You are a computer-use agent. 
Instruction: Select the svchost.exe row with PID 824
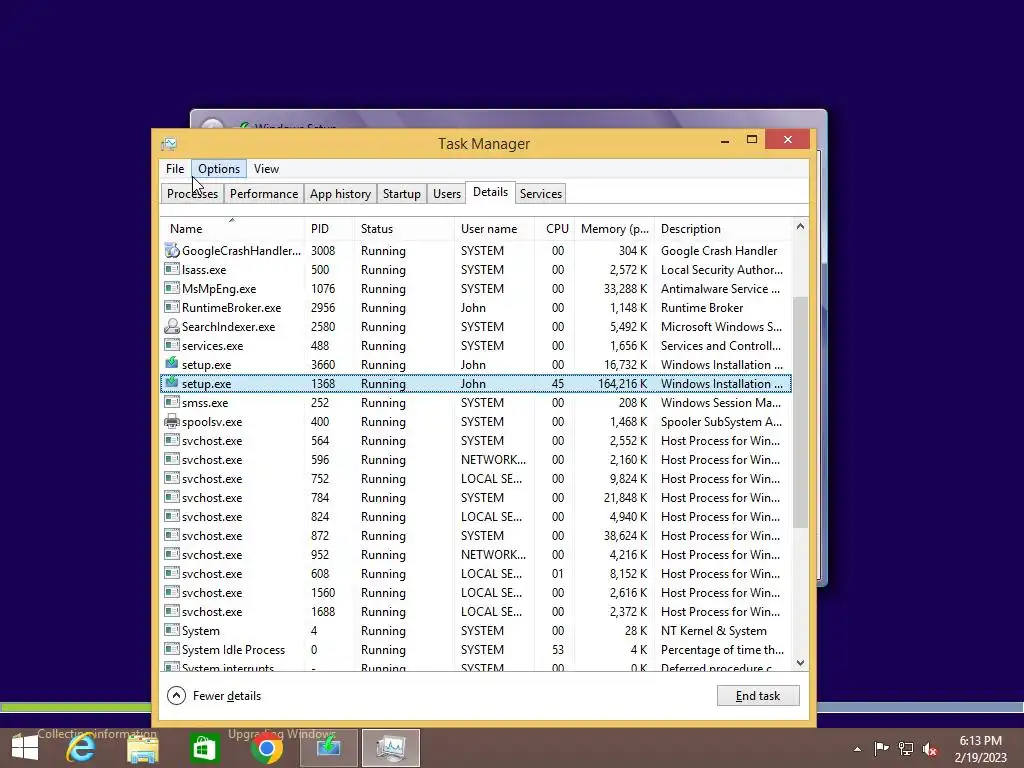pos(475,516)
